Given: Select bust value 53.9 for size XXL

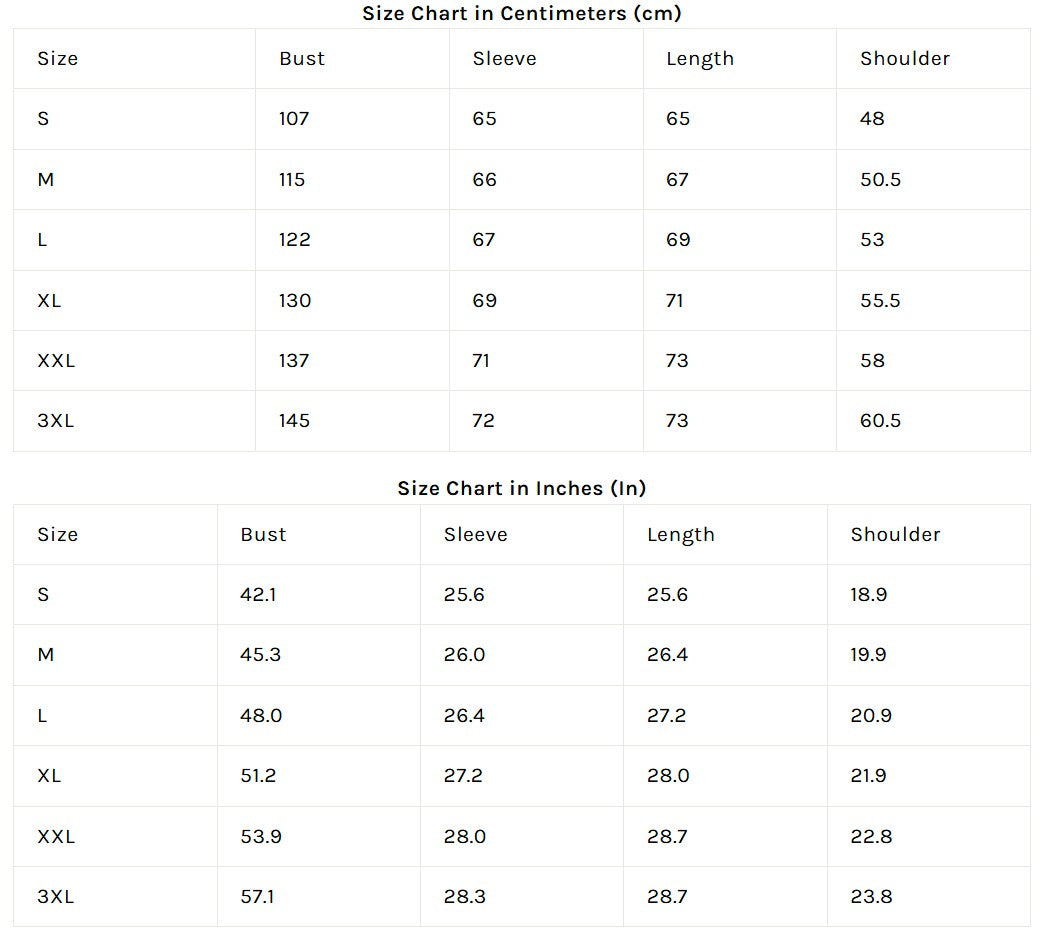Looking at the screenshot, I should tap(260, 837).
